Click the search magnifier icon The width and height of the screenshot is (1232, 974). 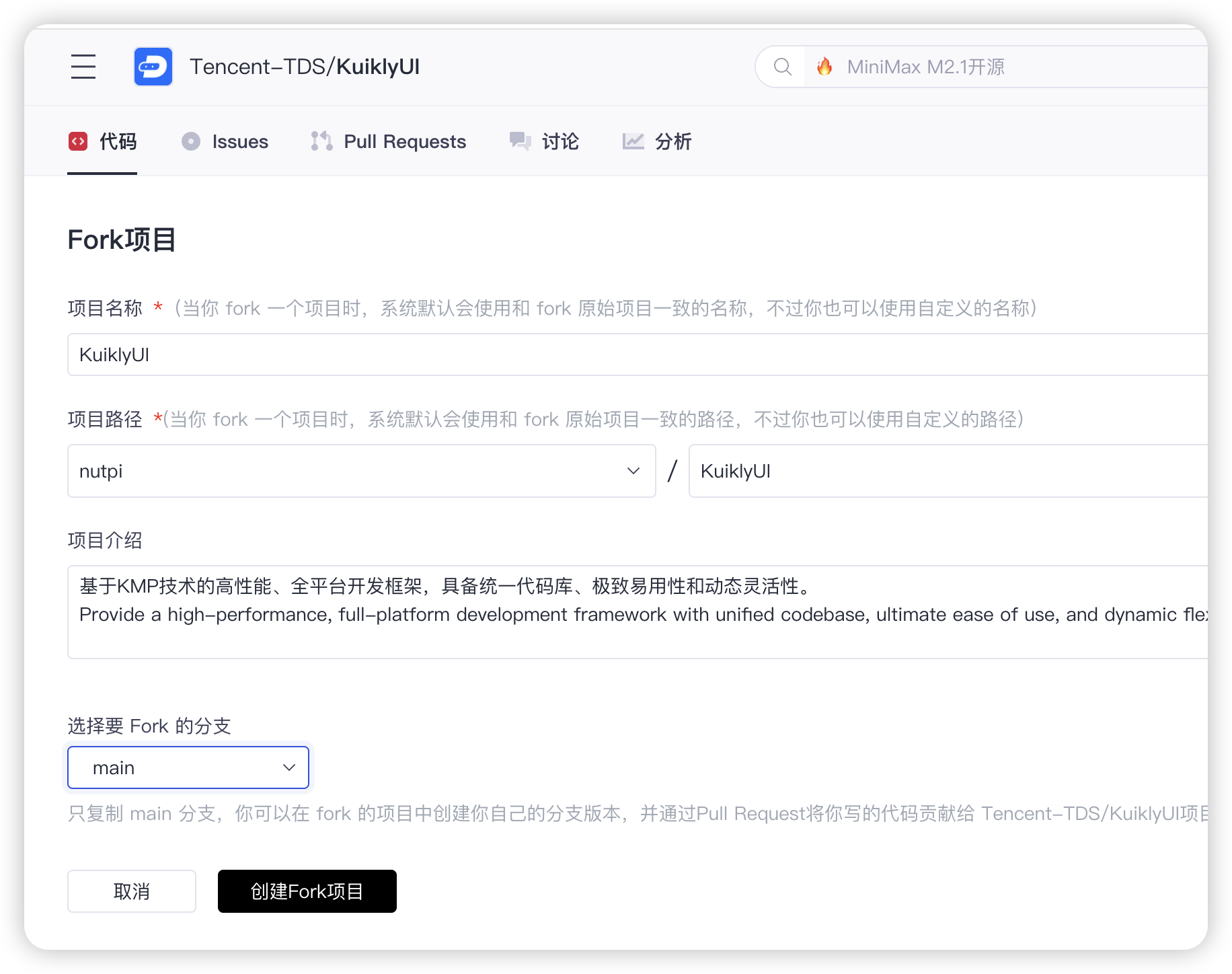[781, 67]
